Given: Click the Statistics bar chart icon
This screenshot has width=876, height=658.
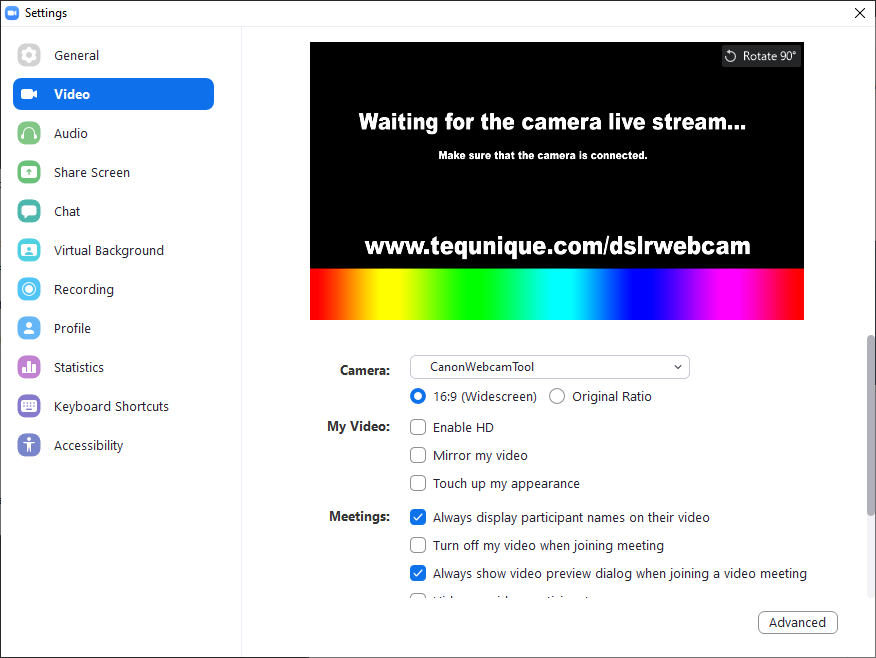Looking at the screenshot, I should coord(29,368).
